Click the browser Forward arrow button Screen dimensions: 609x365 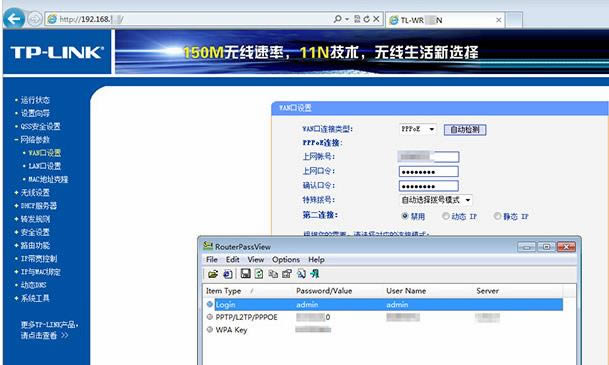(35, 19)
